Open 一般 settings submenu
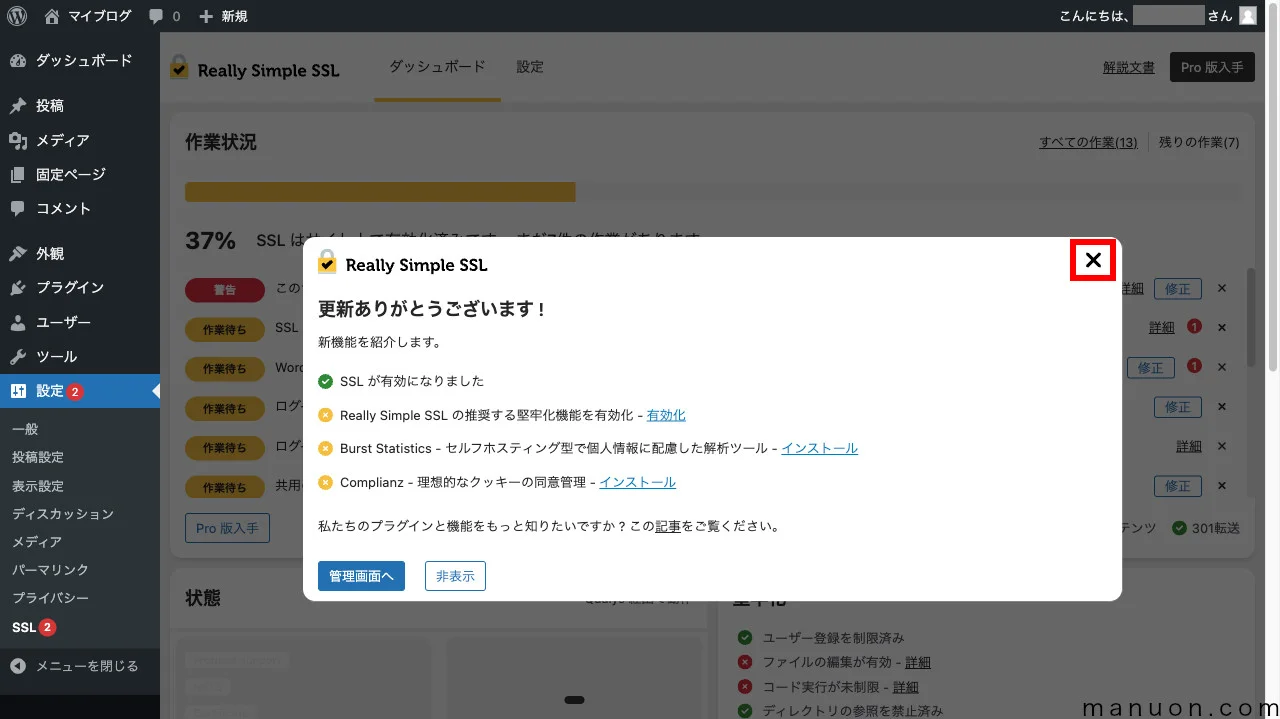Screen dimensions: 1280x719 click(x=25, y=429)
